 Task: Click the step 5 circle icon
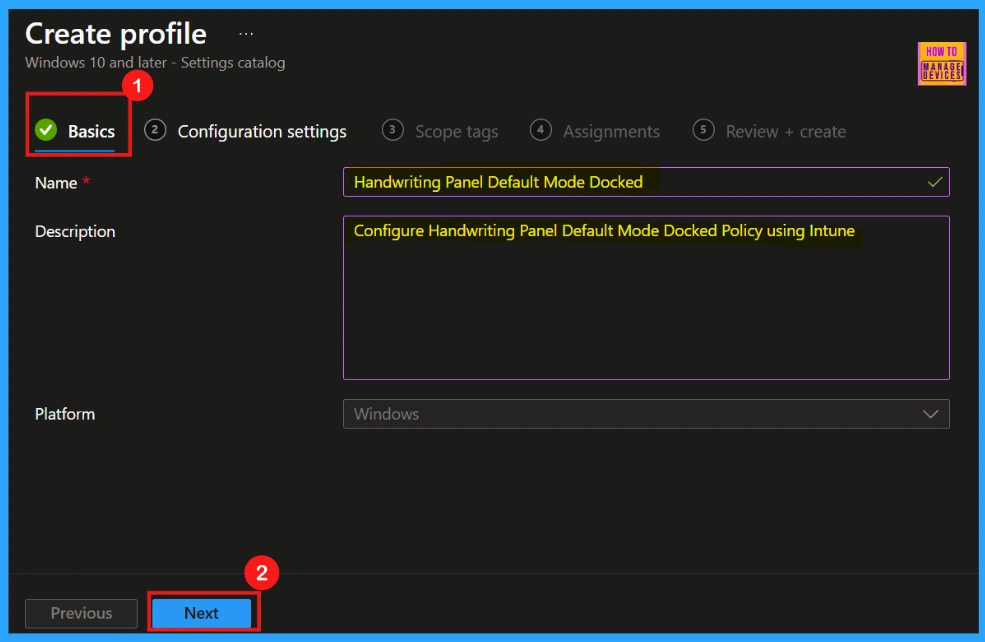(704, 130)
